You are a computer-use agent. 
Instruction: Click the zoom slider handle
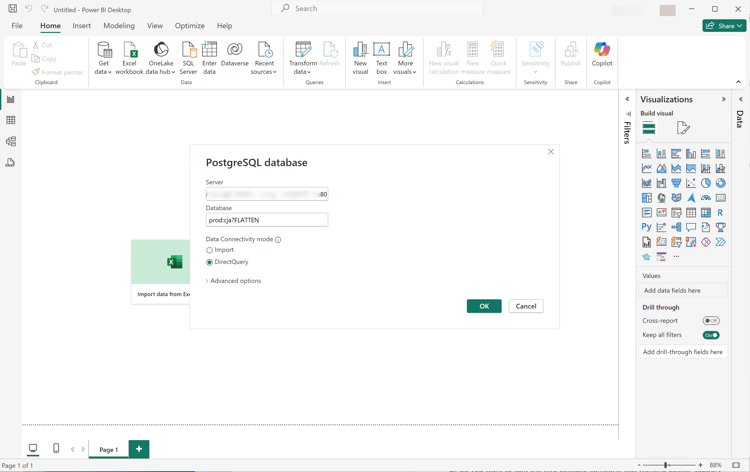click(x=665, y=465)
